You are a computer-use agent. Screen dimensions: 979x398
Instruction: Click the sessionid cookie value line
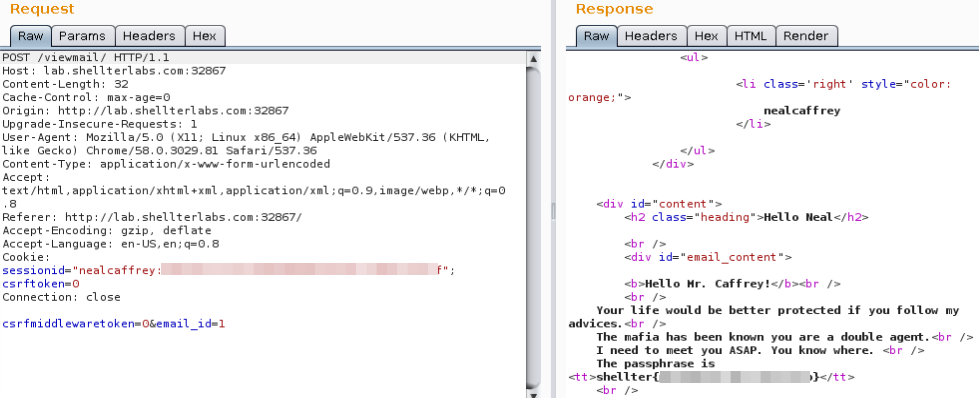[229, 270]
